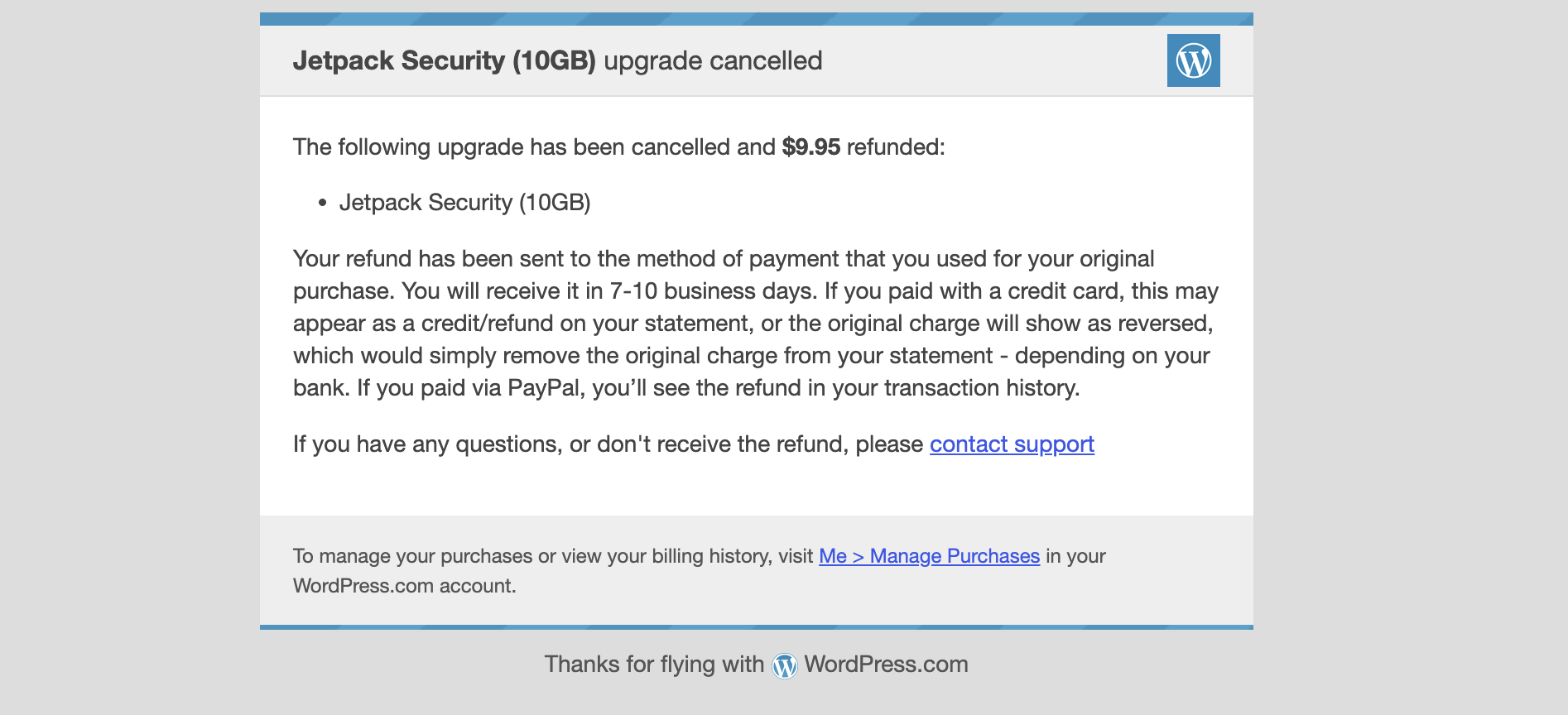Click the bullet point dot before Jetpack Security
The height and width of the screenshot is (715, 1568).
[323, 204]
